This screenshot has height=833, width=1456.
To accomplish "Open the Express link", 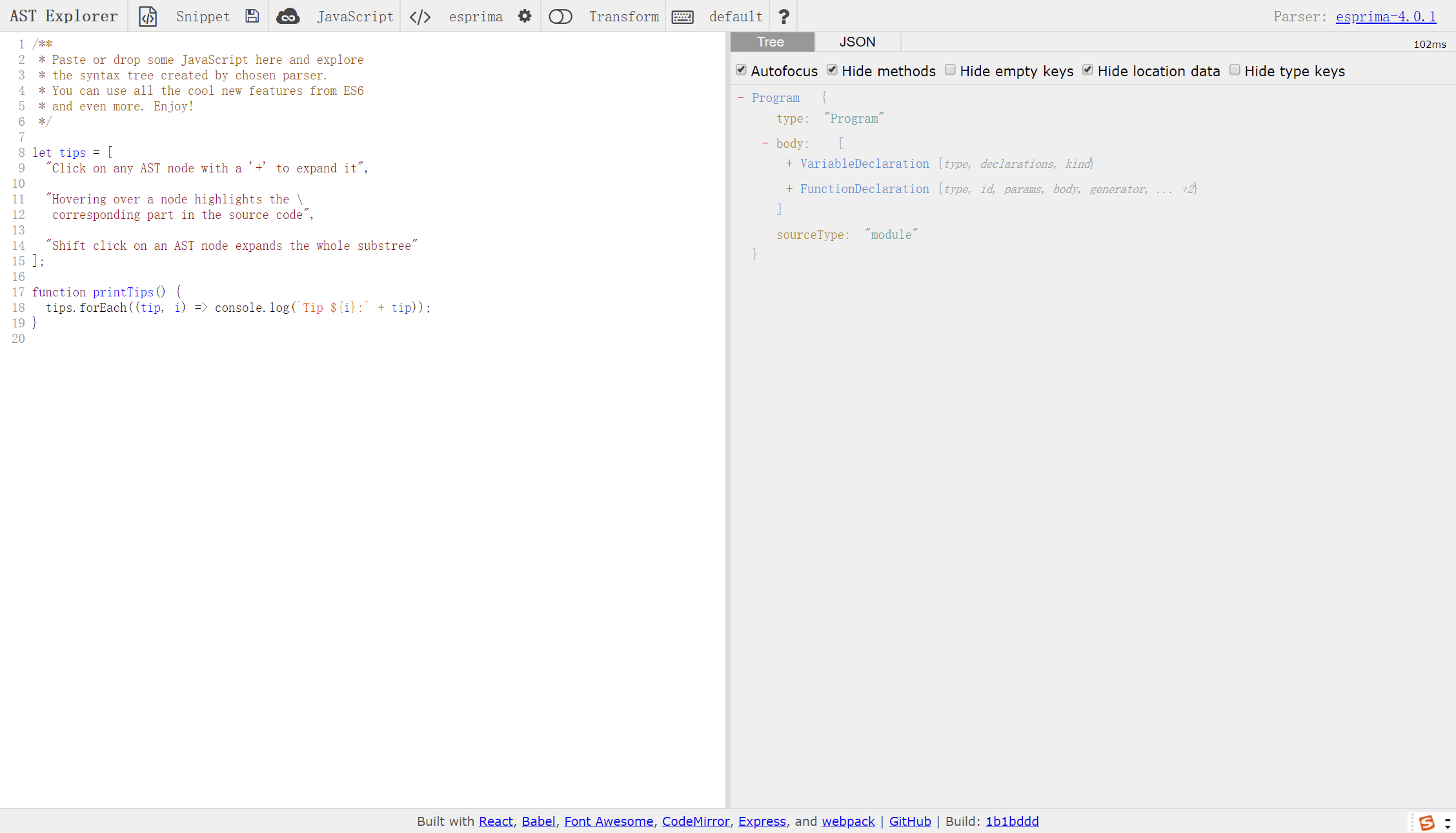I will coord(762,821).
